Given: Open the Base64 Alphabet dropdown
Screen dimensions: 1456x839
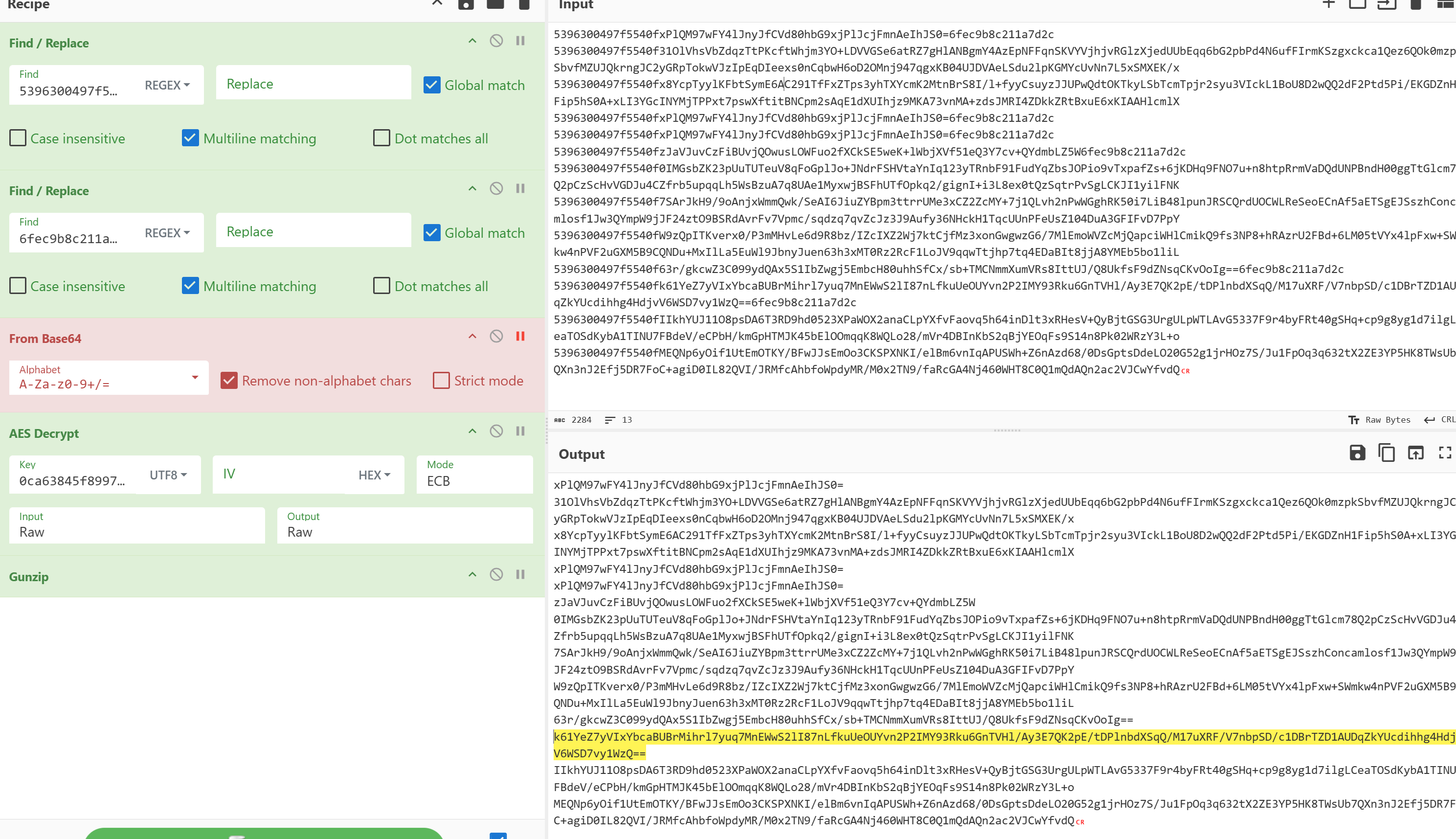Looking at the screenshot, I should click(195, 378).
